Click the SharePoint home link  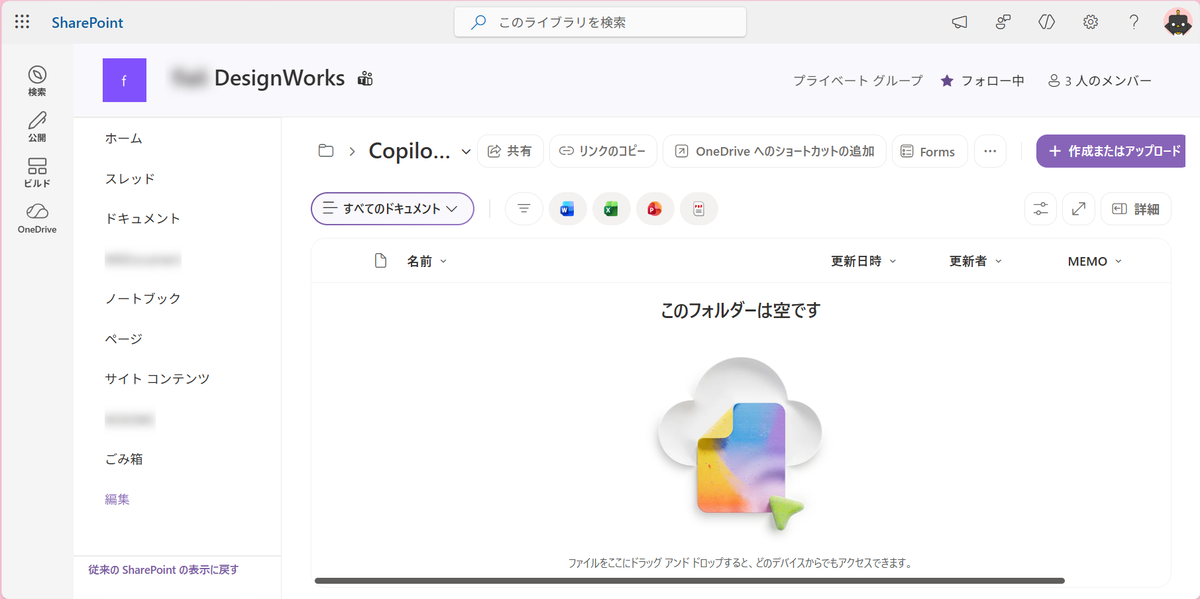[88, 22]
